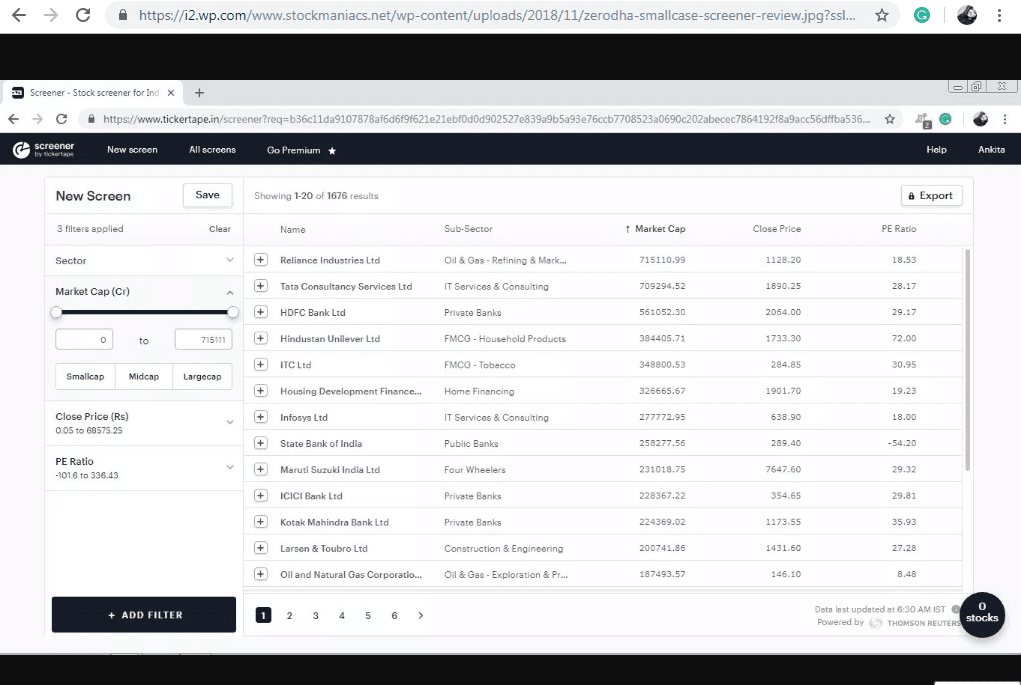
Task: Click the Screener by Tickertape logo
Action: pyautogui.click(x=44, y=150)
